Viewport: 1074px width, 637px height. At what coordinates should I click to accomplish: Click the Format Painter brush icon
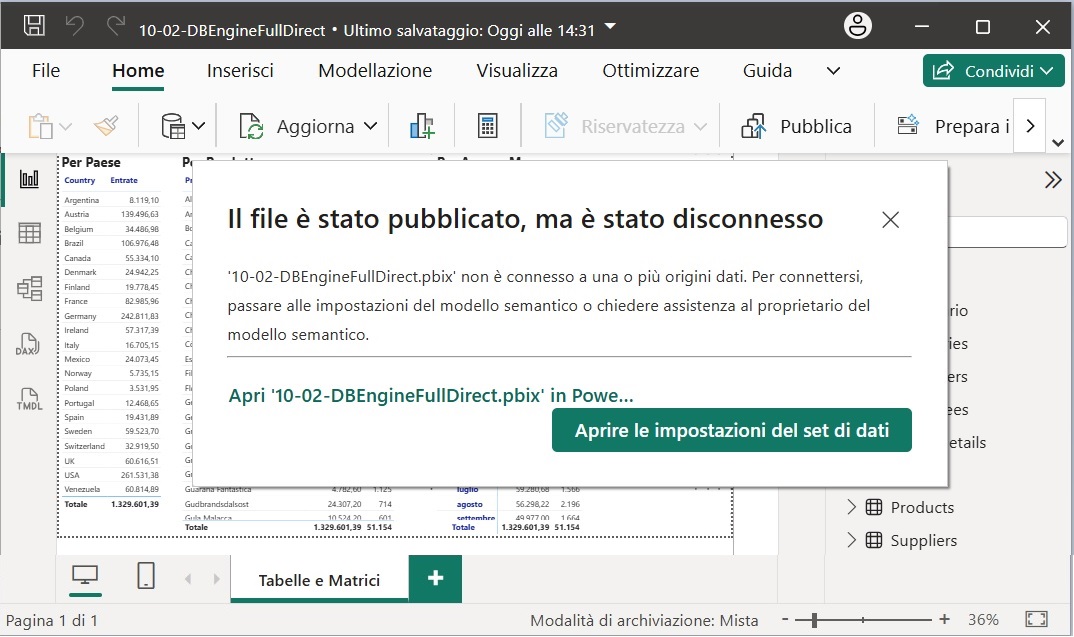[x=105, y=127]
